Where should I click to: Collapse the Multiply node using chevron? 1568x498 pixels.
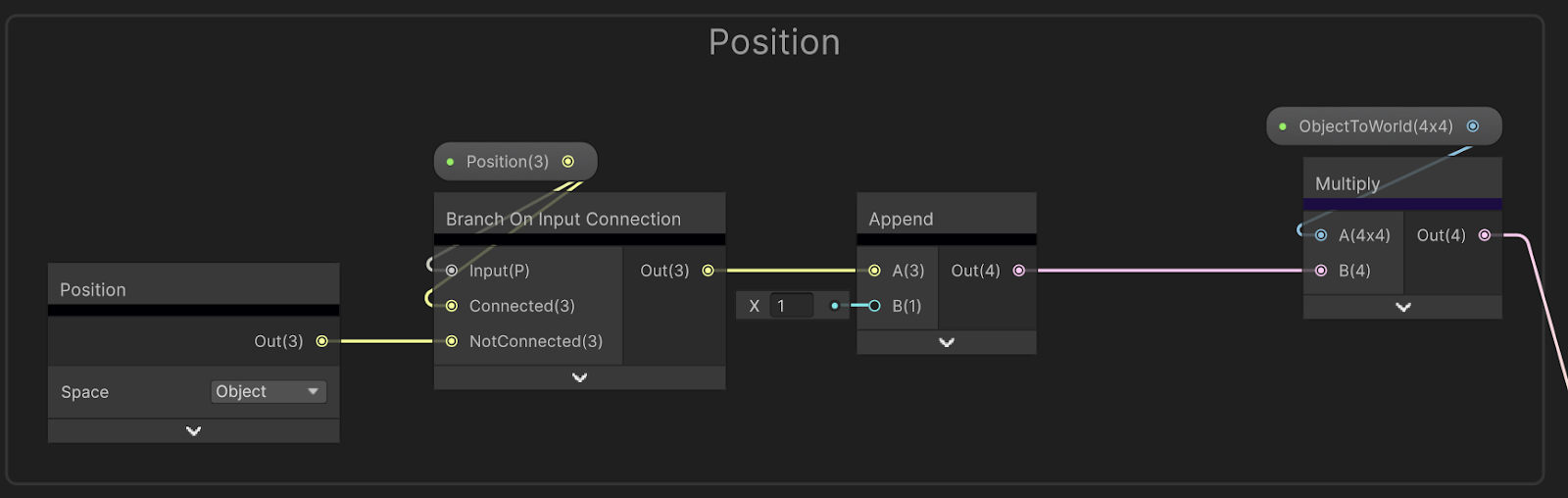tap(1402, 307)
